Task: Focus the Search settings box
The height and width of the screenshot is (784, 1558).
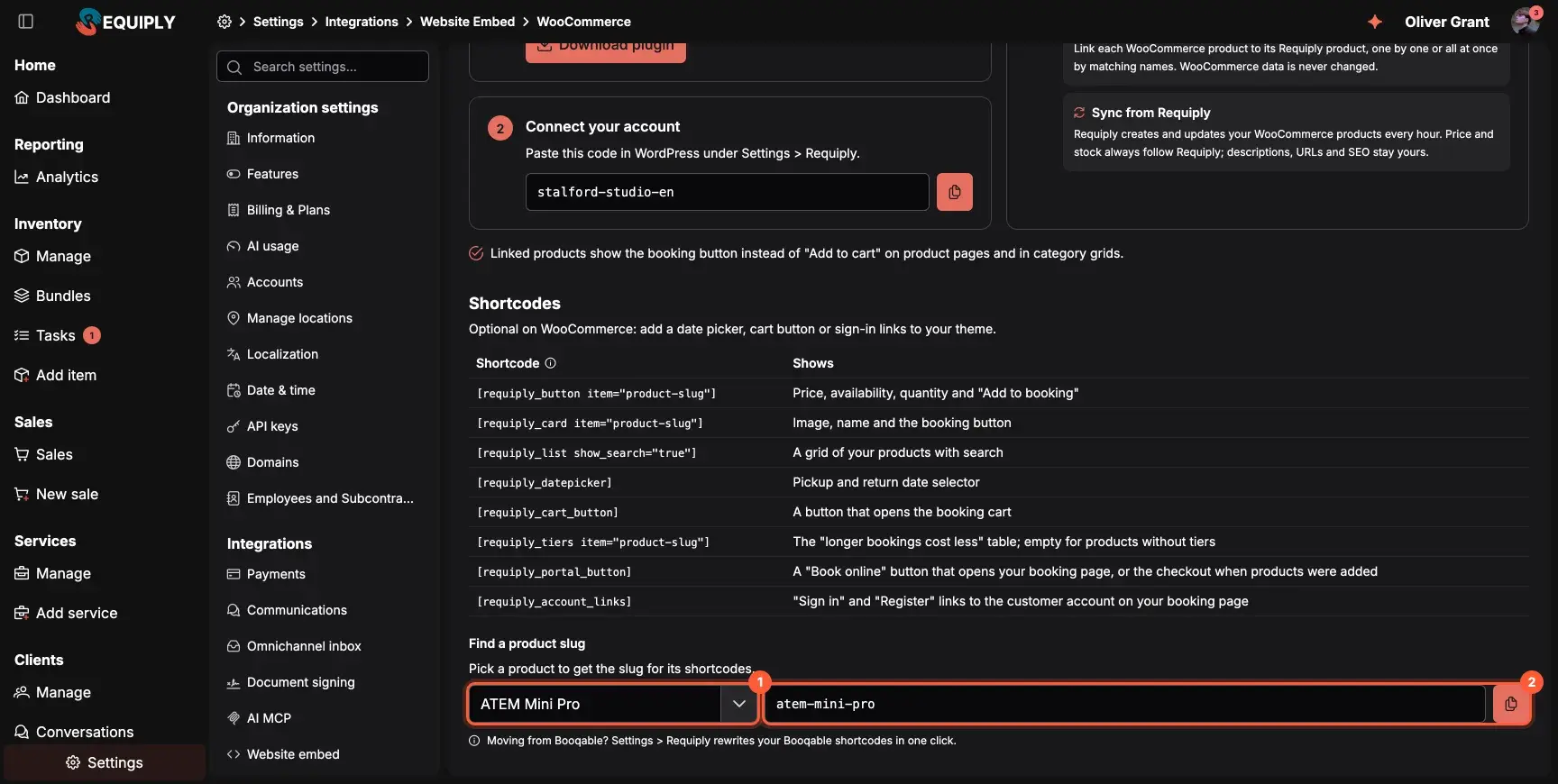Action: [x=323, y=67]
